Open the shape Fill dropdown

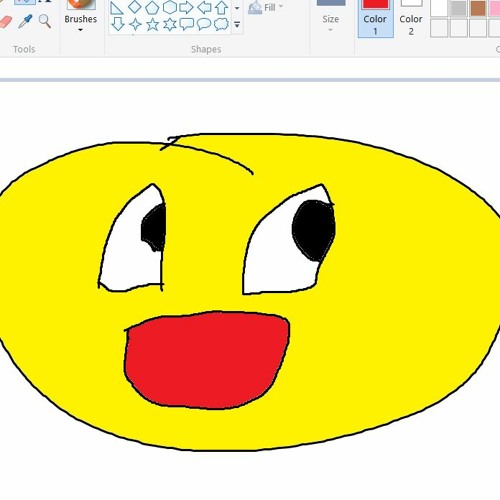[266, 7]
